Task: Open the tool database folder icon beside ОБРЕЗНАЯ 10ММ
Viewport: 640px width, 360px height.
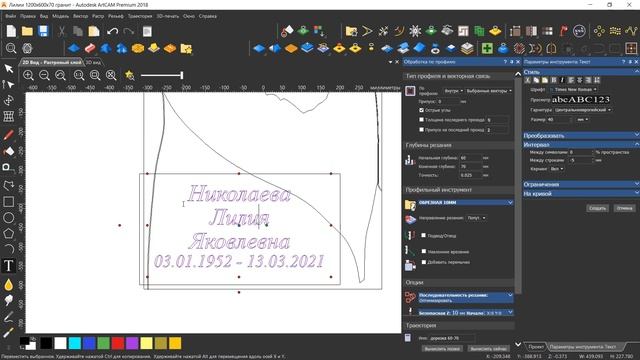Action: click(x=410, y=204)
